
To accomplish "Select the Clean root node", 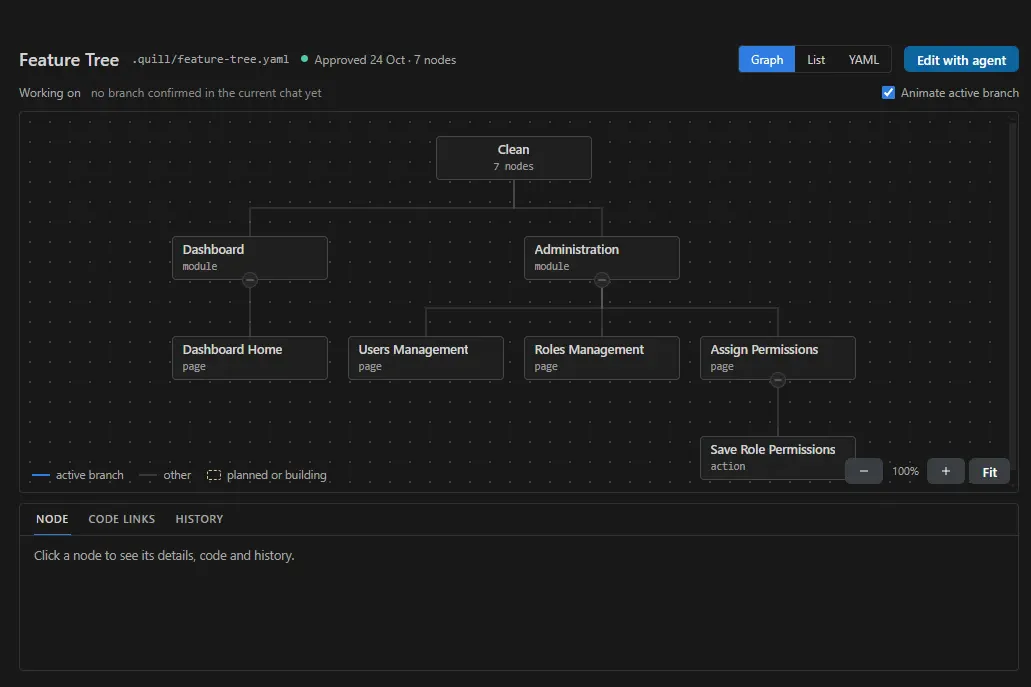I will 514,158.
